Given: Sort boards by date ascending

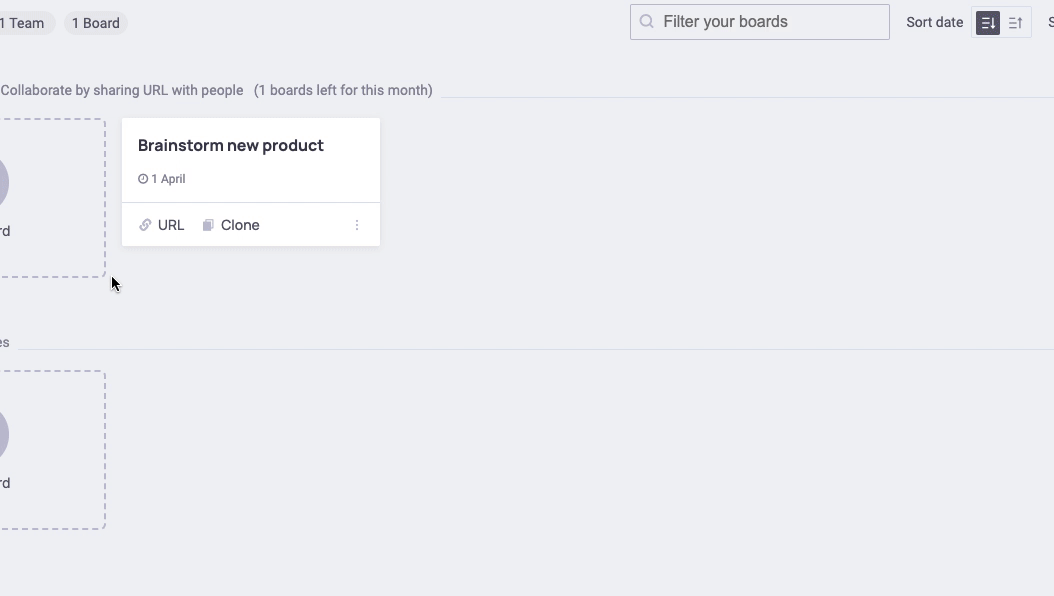Looking at the screenshot, I should (1015, 23).
